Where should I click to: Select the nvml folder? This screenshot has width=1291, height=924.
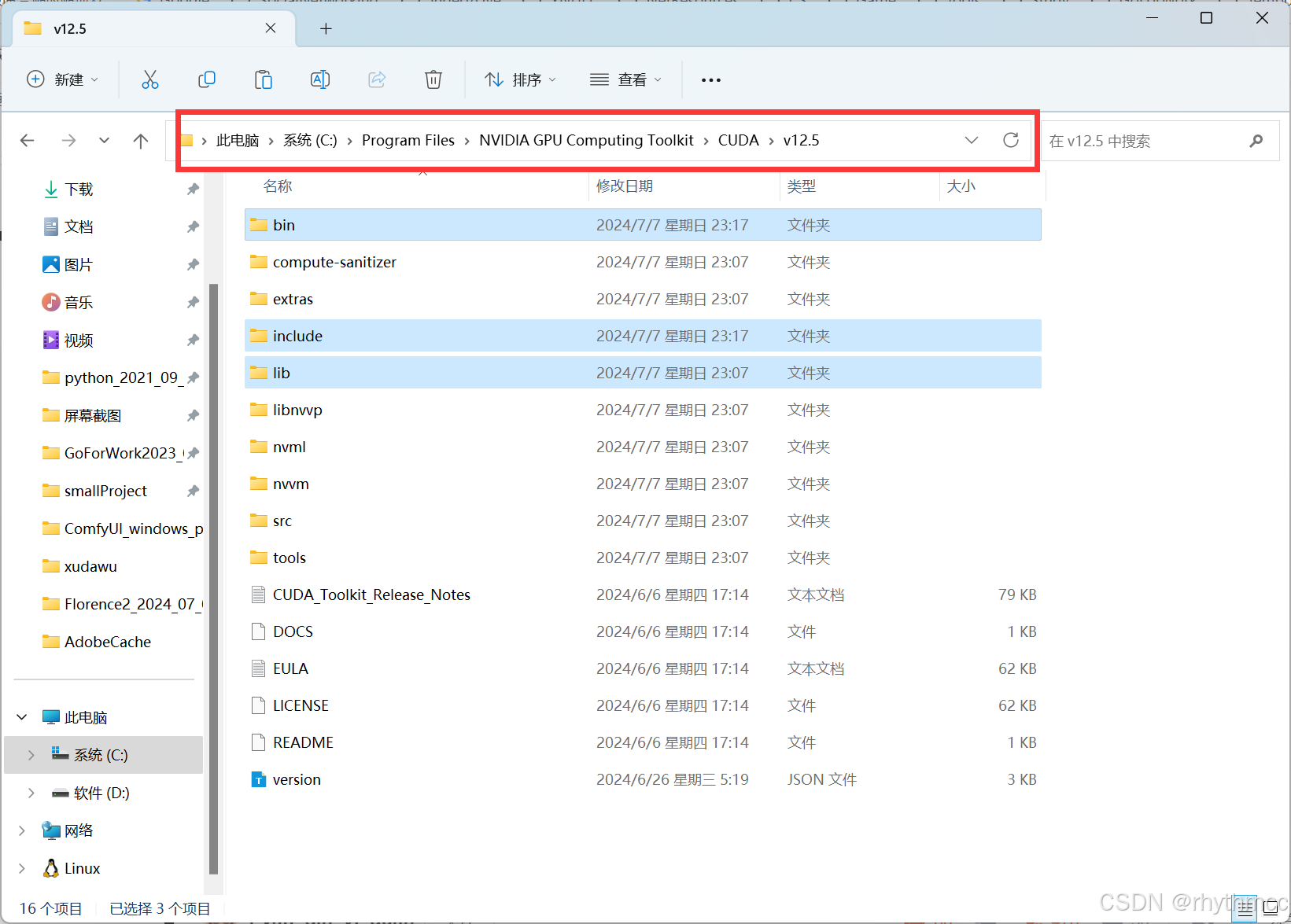(x=643, y=447)
